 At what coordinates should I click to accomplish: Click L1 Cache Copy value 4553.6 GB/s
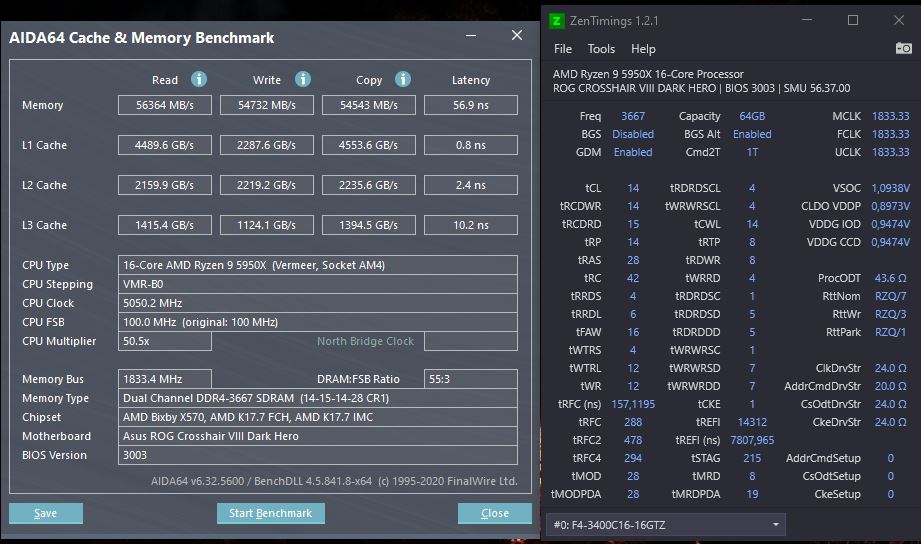[369, 145]
